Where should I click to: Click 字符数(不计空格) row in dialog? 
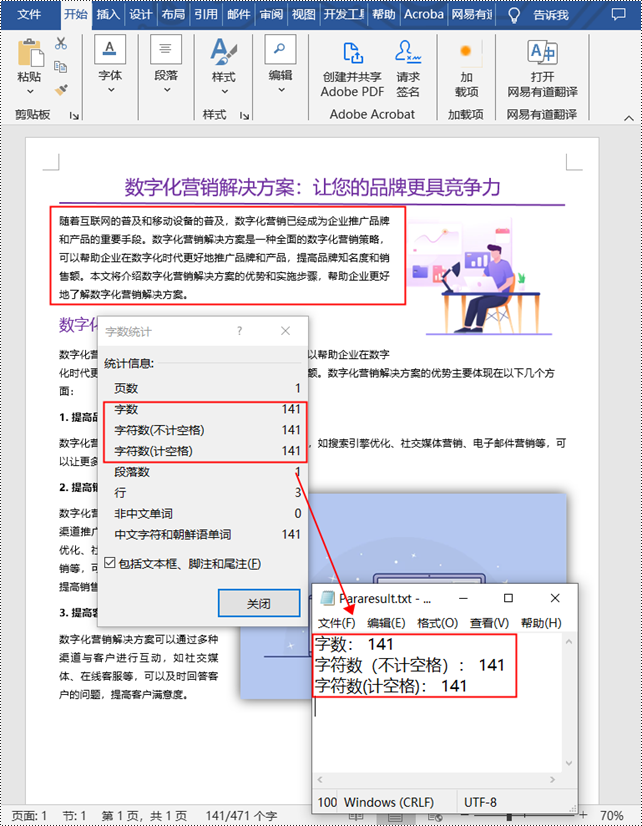207,430
